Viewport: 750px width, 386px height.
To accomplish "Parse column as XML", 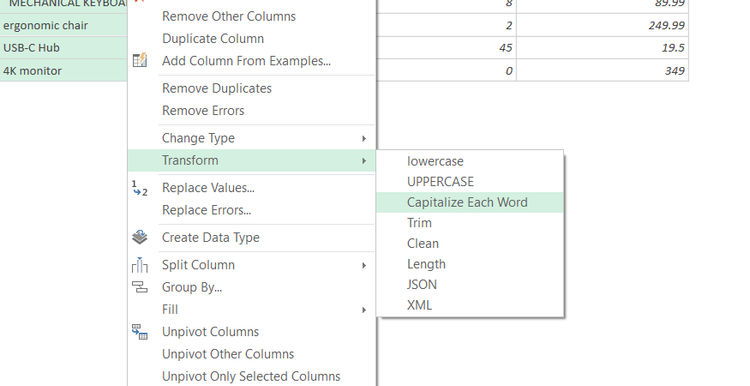I will coord(470,305).
